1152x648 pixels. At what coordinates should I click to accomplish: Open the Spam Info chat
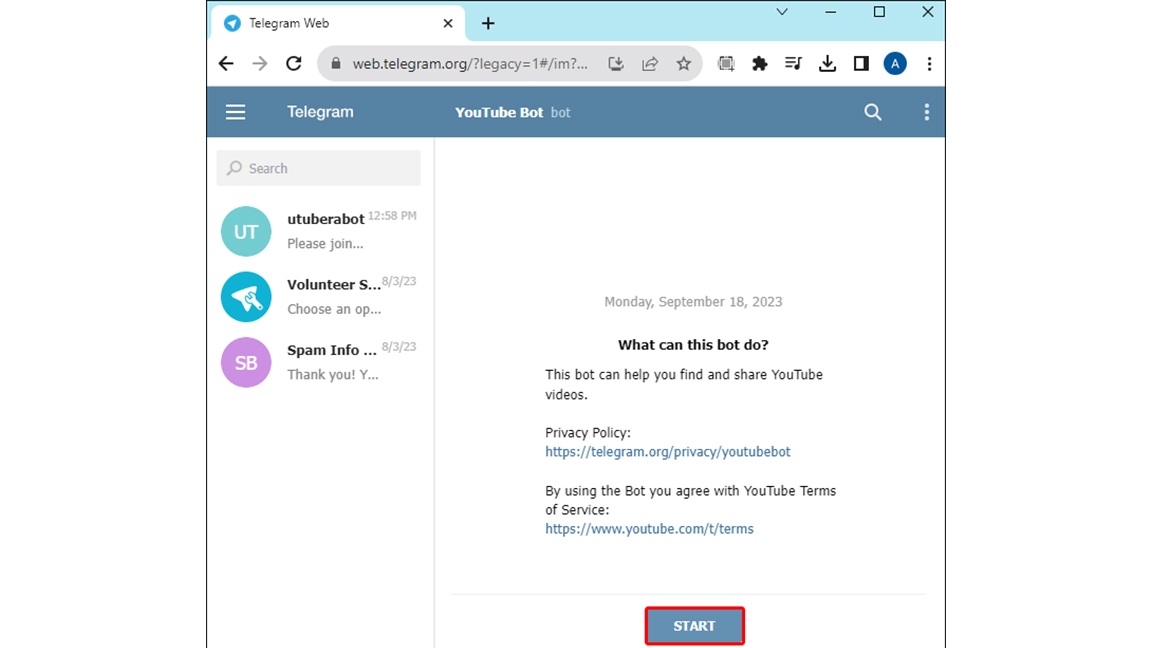click(320, 361)
